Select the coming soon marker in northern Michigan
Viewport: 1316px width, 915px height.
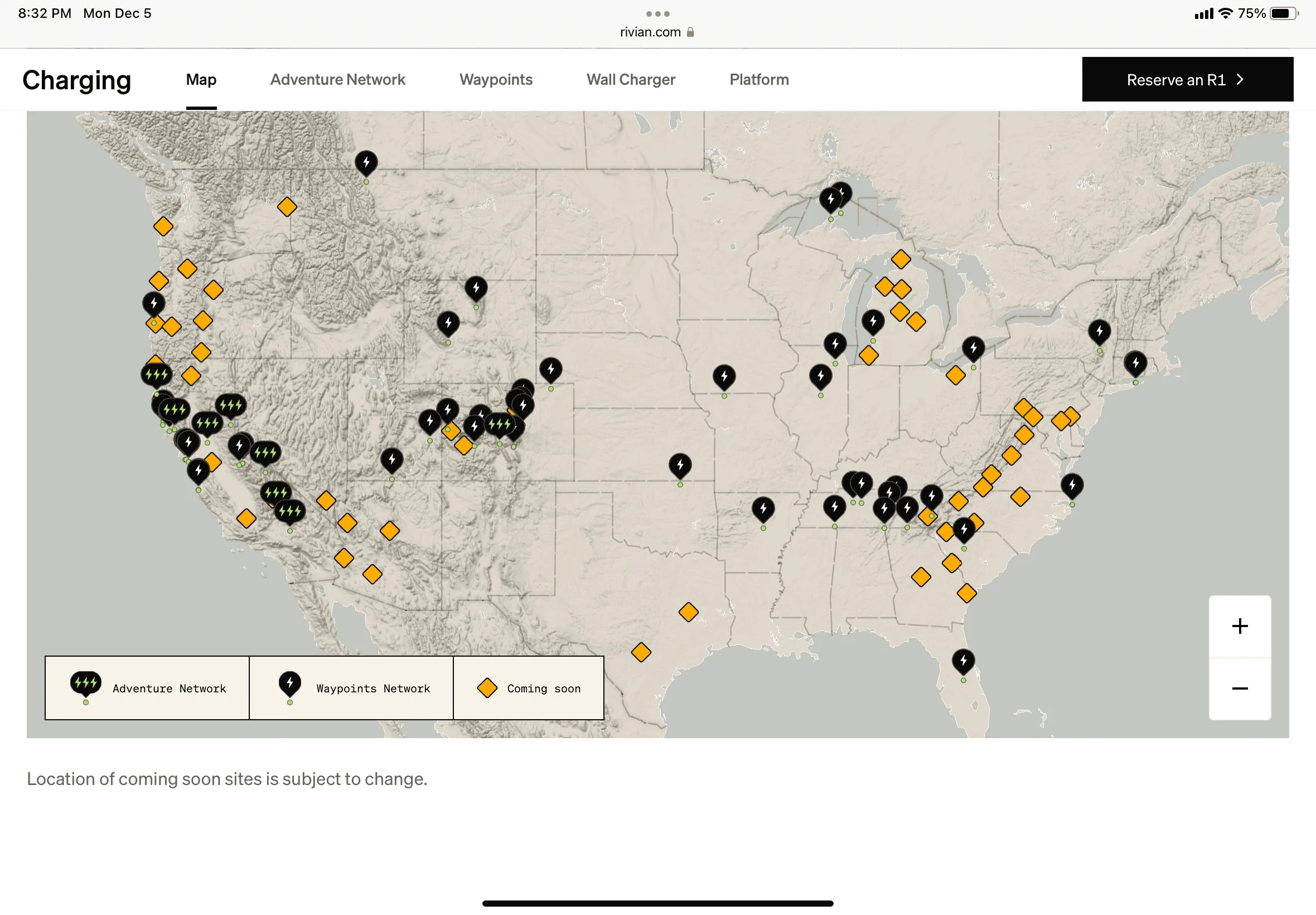[x=901, y=259]
